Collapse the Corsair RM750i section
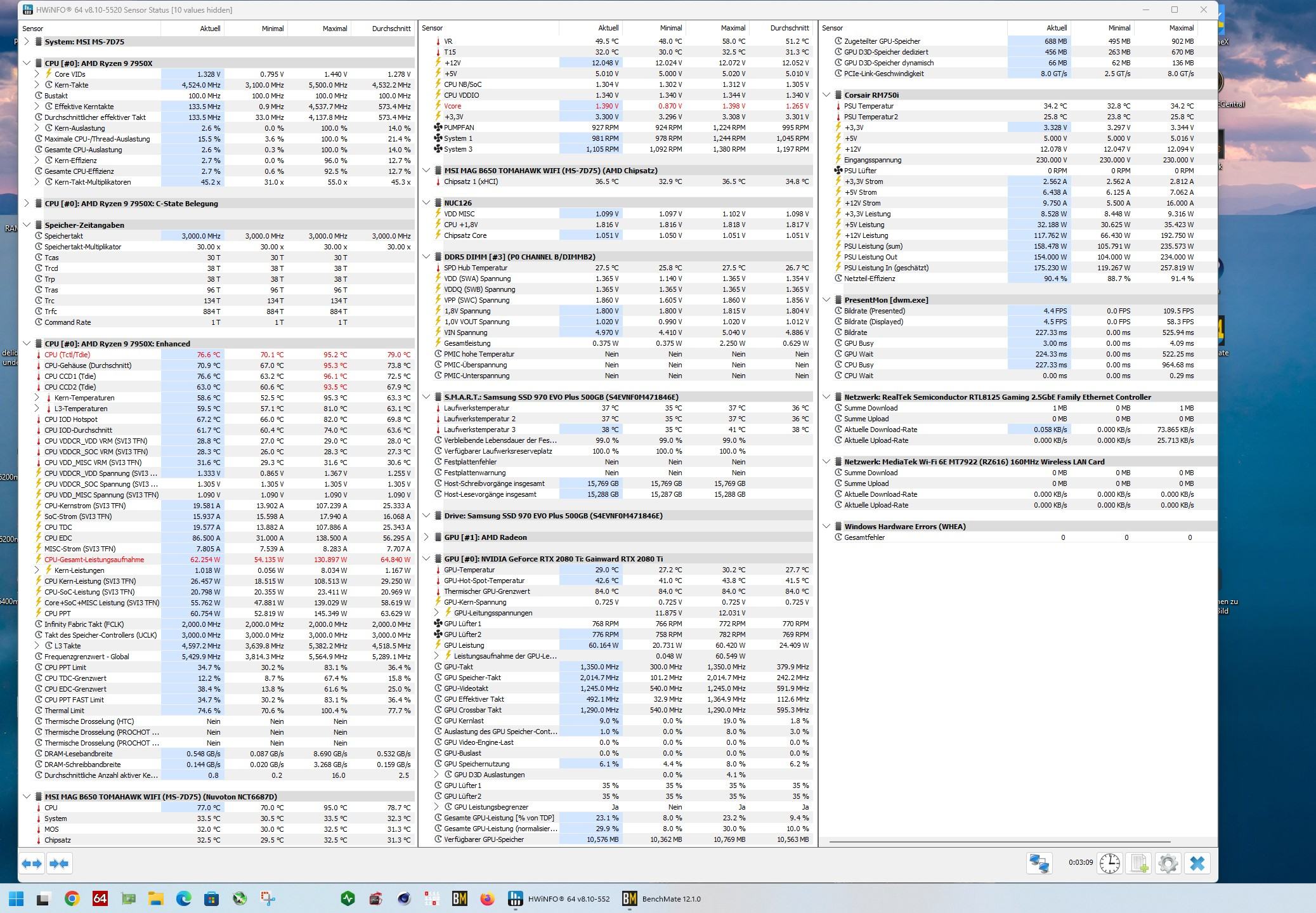Image resolution: width=1316 pixels, height=913 pixels. click(826, 95)
